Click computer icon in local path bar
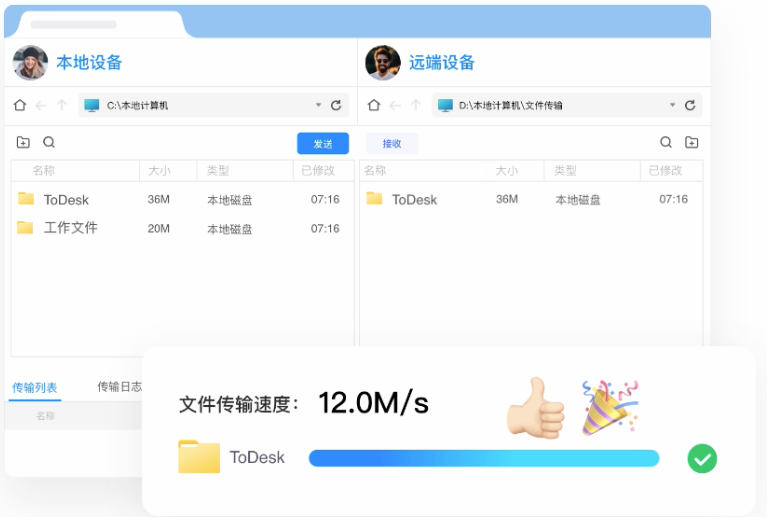 (92, 105)
